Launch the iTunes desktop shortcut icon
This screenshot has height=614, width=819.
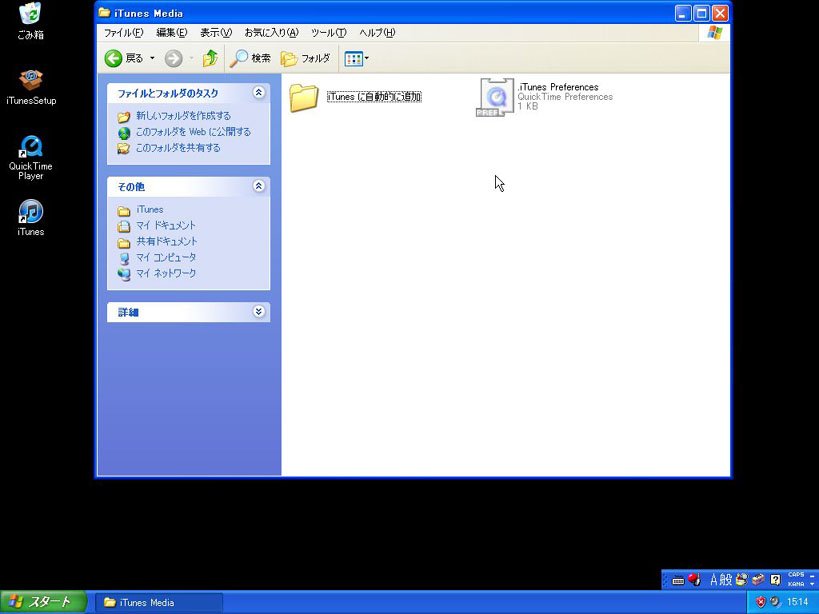pos(31,218)
